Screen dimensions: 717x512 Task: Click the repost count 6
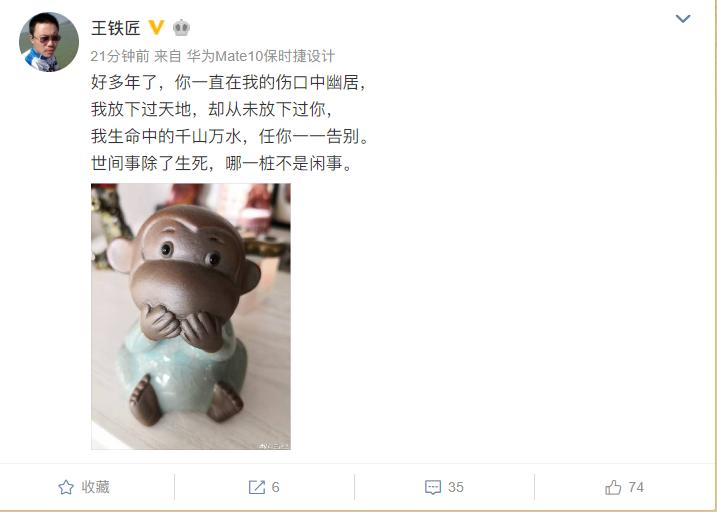[275, 487]
